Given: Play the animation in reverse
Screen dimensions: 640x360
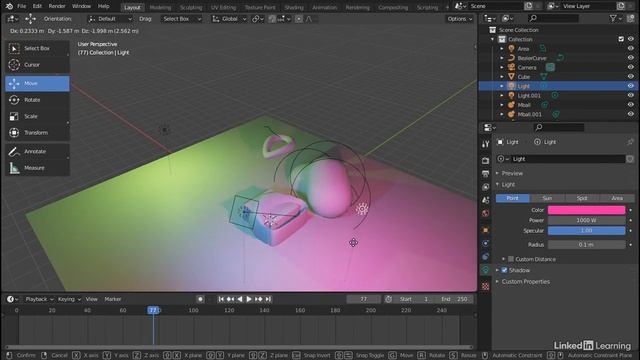Looking at the screenshot, I should [240, 299].
